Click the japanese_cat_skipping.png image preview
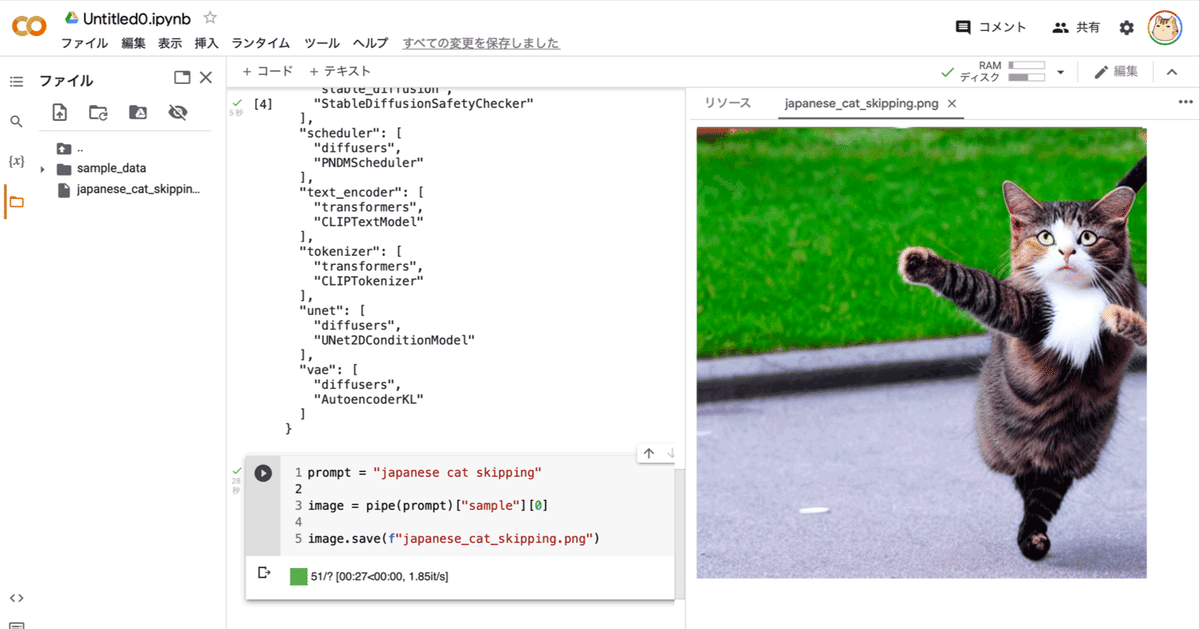This screenshot has height=629, width=1200. 920,350
